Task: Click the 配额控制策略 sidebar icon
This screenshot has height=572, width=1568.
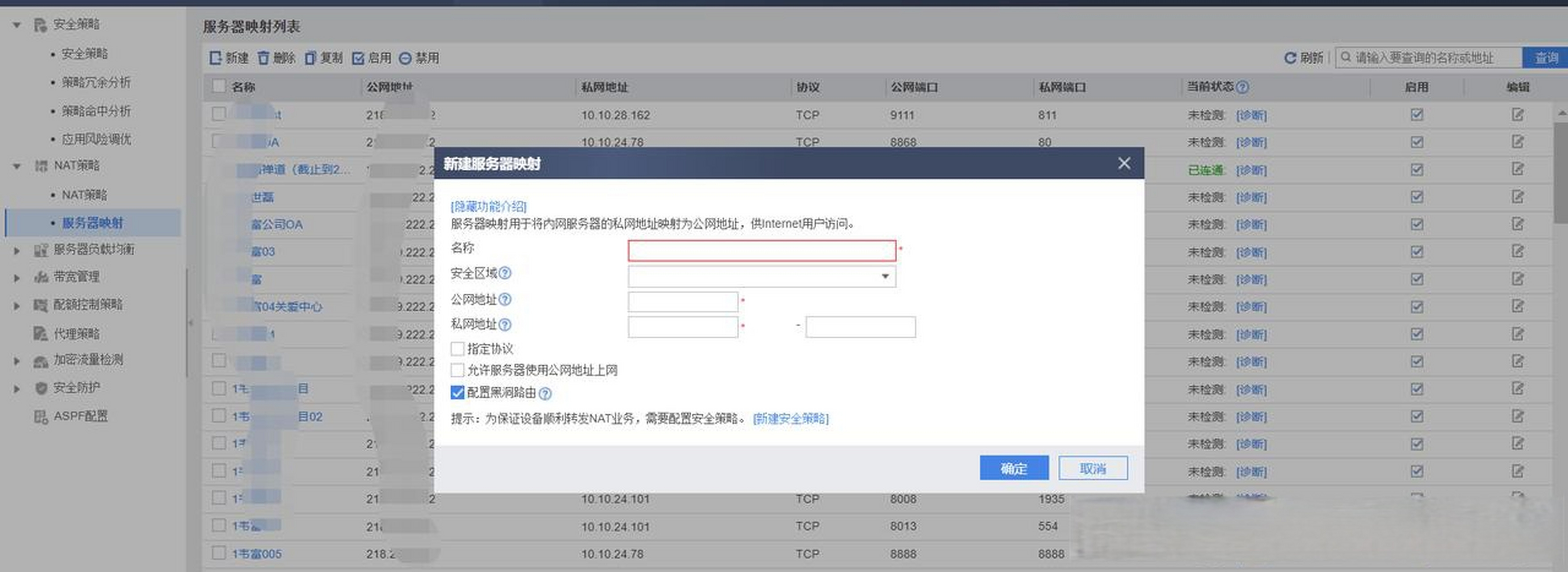Action: click(x=40, y=305)
